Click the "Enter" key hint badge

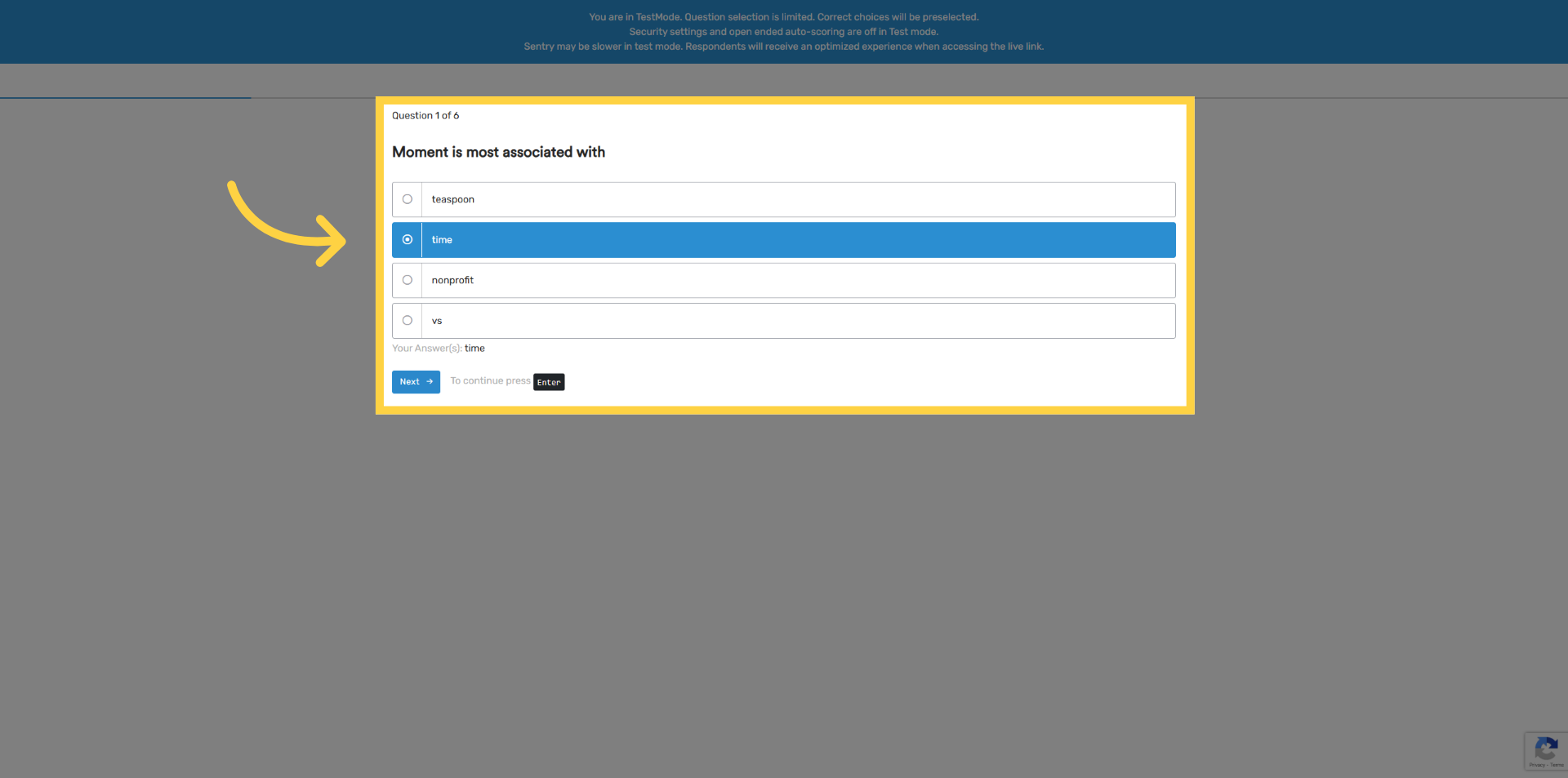click(549, 382)
